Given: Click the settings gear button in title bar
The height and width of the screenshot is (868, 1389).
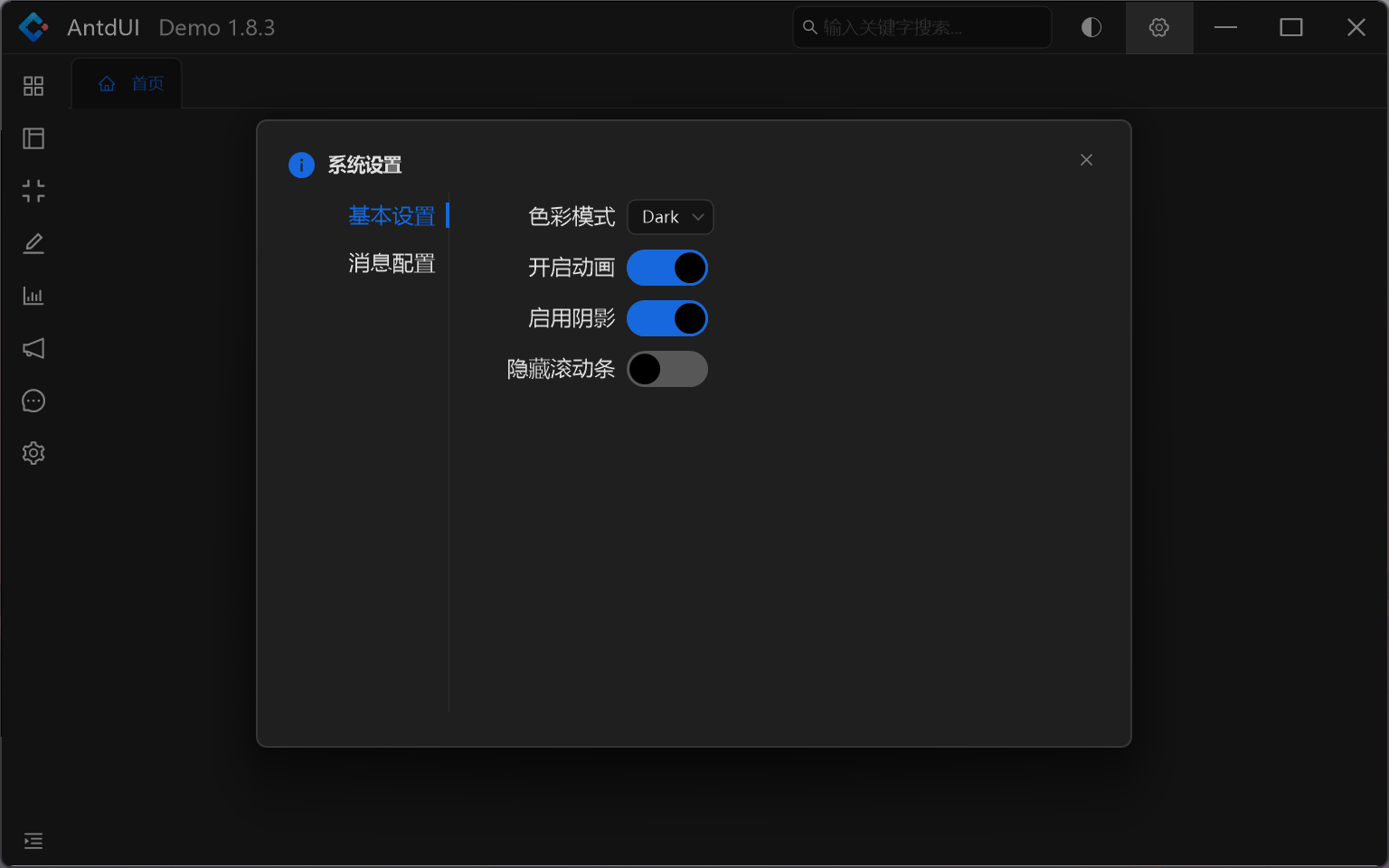Looking at the screenshot, I should [1158, 27].
